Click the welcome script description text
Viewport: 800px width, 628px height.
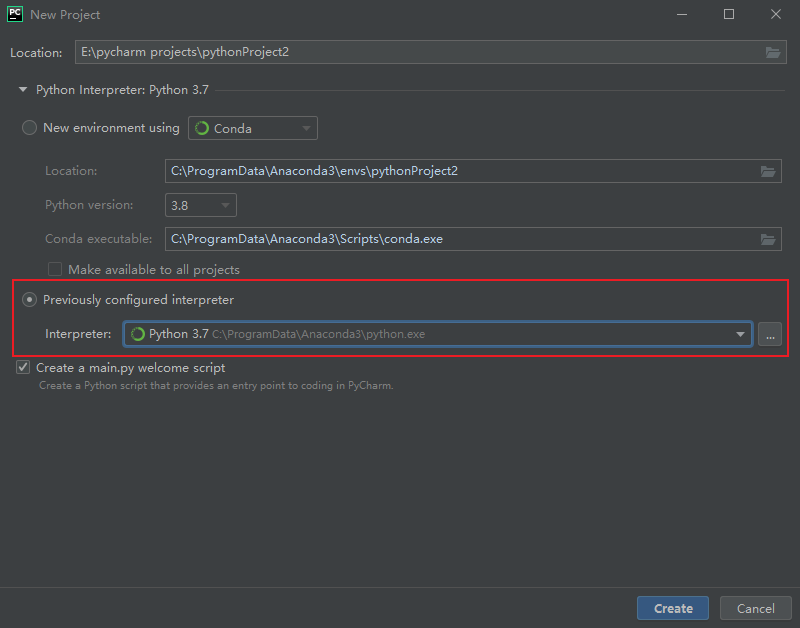(x=216, y=386)
